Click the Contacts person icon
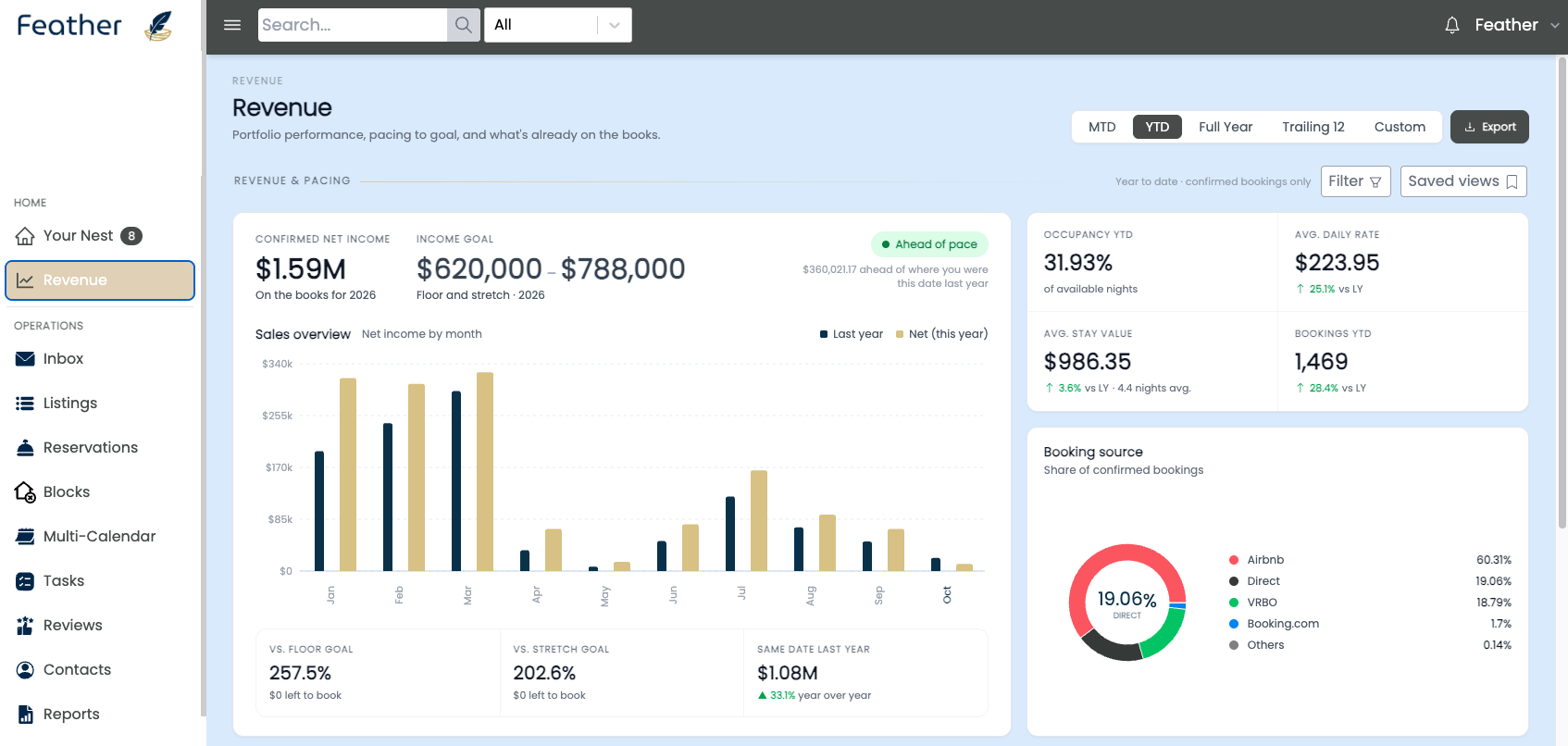 click(25, 670)
